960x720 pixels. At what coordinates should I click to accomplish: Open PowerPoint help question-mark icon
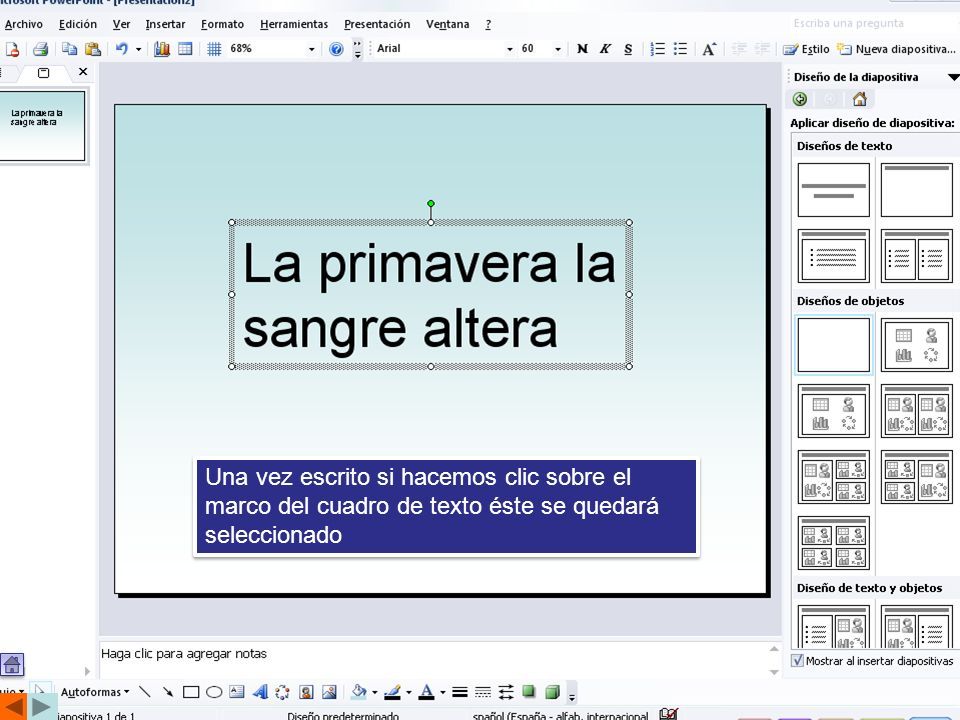[336, 49]
